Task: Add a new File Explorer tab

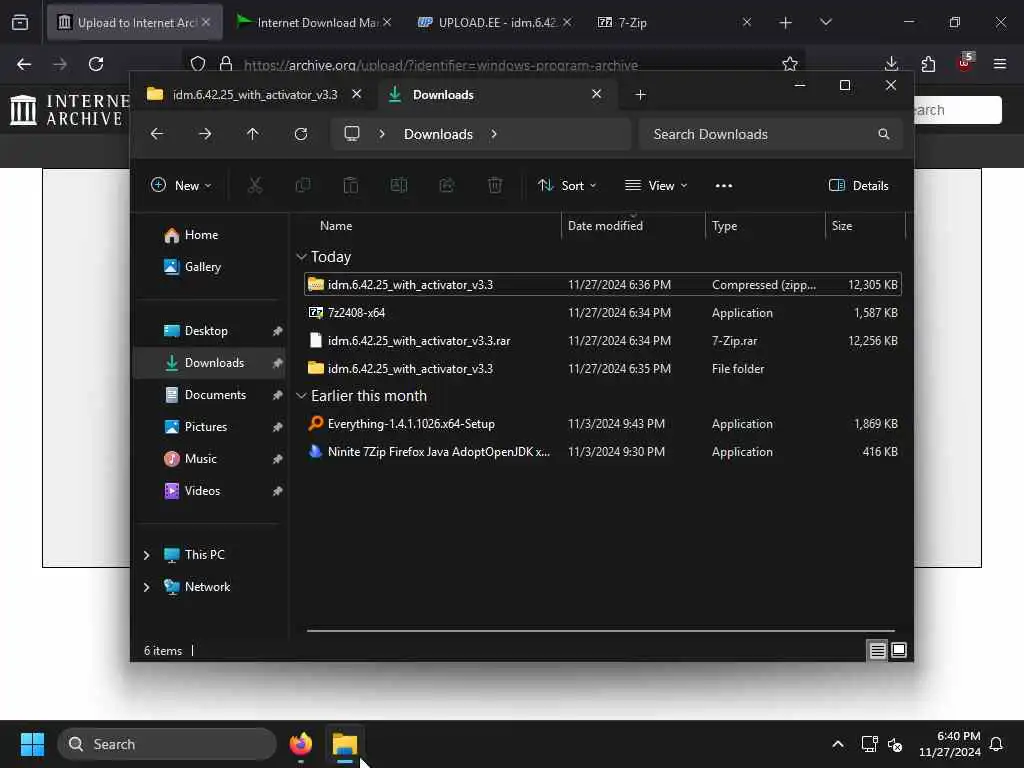Action: [641, 95]
